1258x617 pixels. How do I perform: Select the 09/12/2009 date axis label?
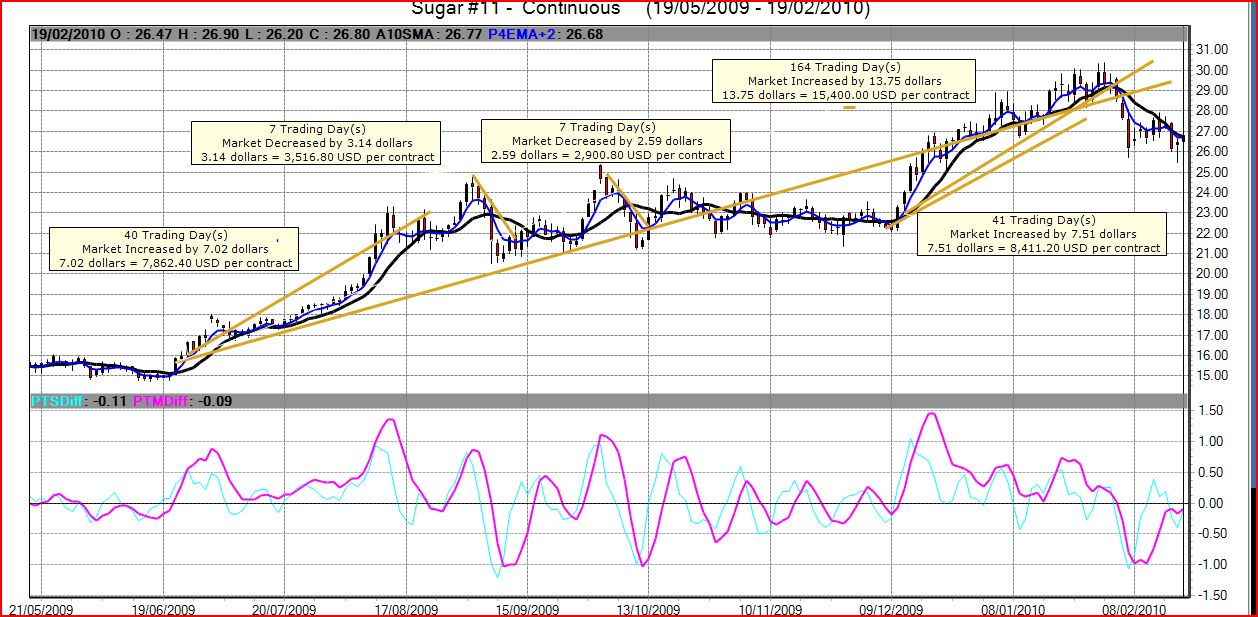click(x=892, y=608)
